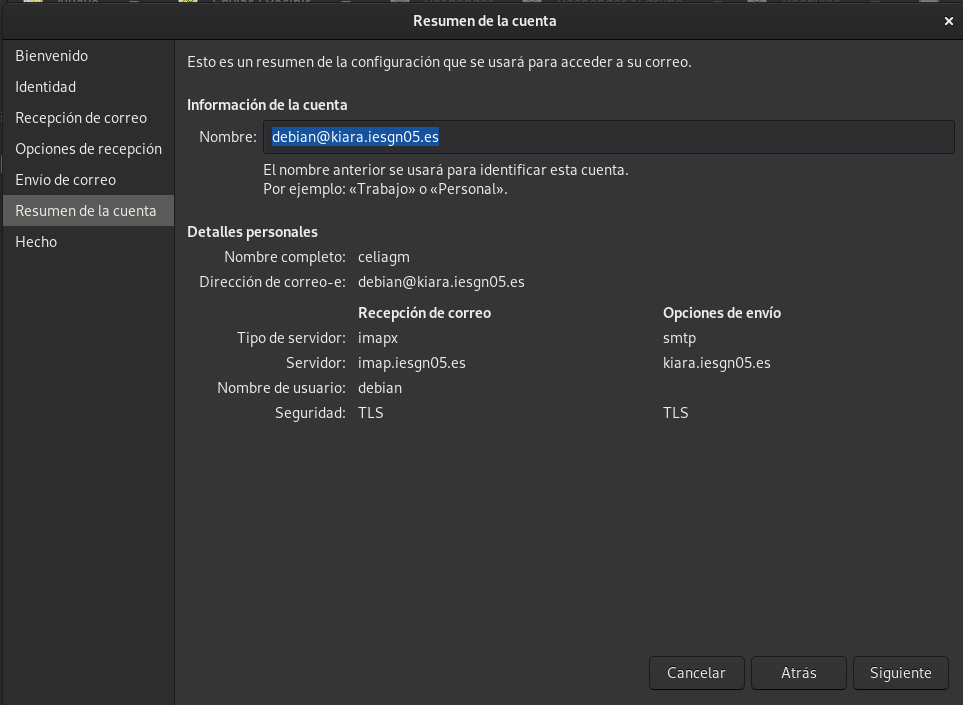
Task: Go to the Bienvenido step in sidebar
Action: click(x=52, y=56)
